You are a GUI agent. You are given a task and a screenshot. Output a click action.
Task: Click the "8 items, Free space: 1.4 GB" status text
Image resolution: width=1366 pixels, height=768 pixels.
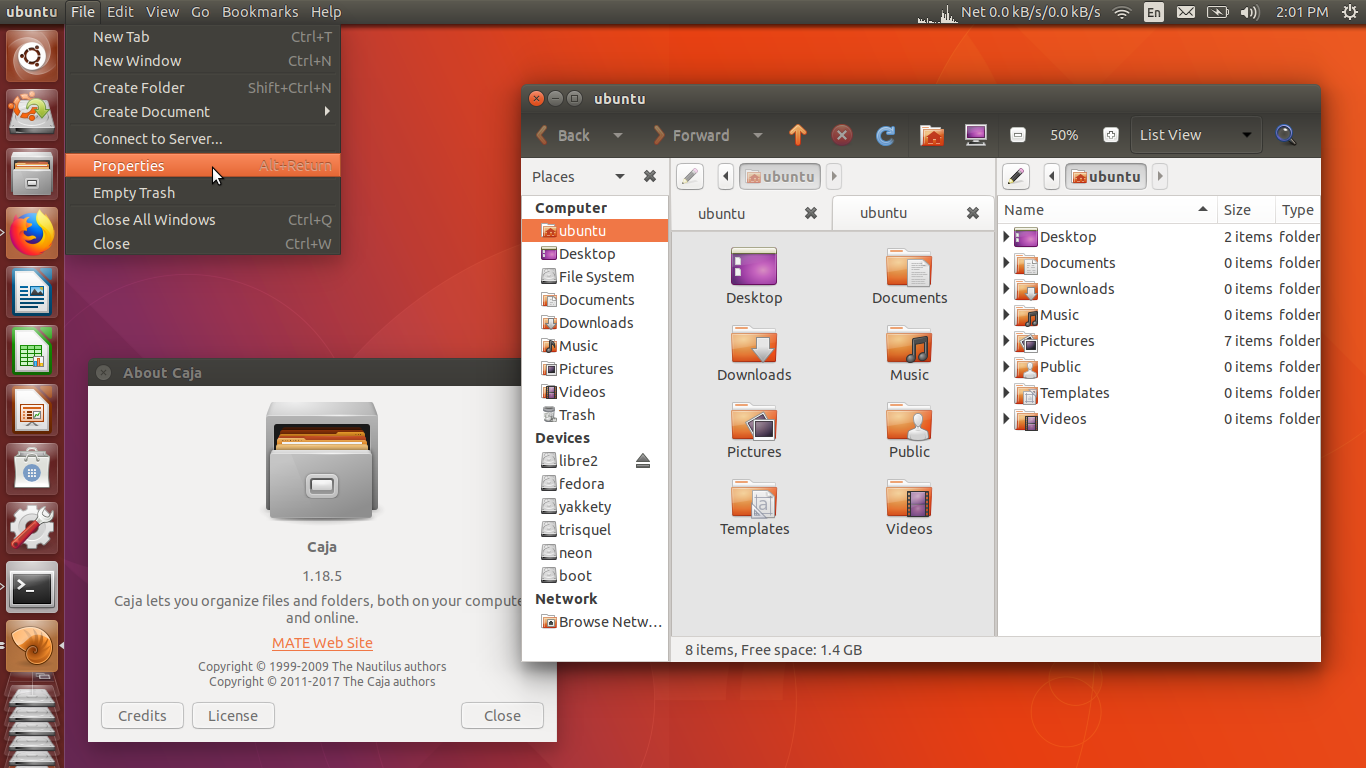(x=773, y=650)
